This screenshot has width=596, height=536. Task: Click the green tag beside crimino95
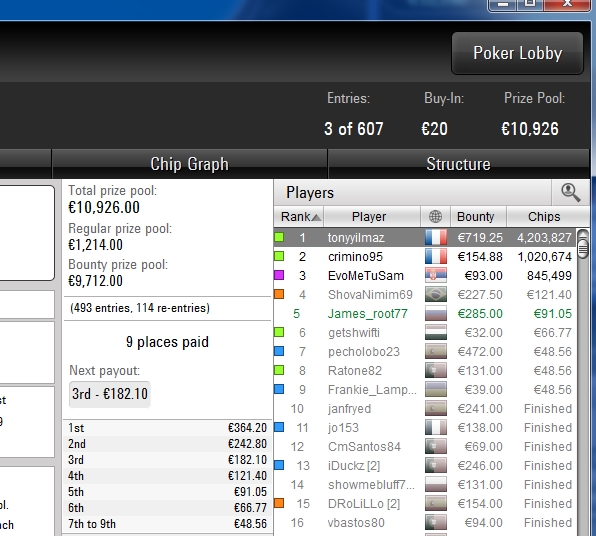(279, 256)
